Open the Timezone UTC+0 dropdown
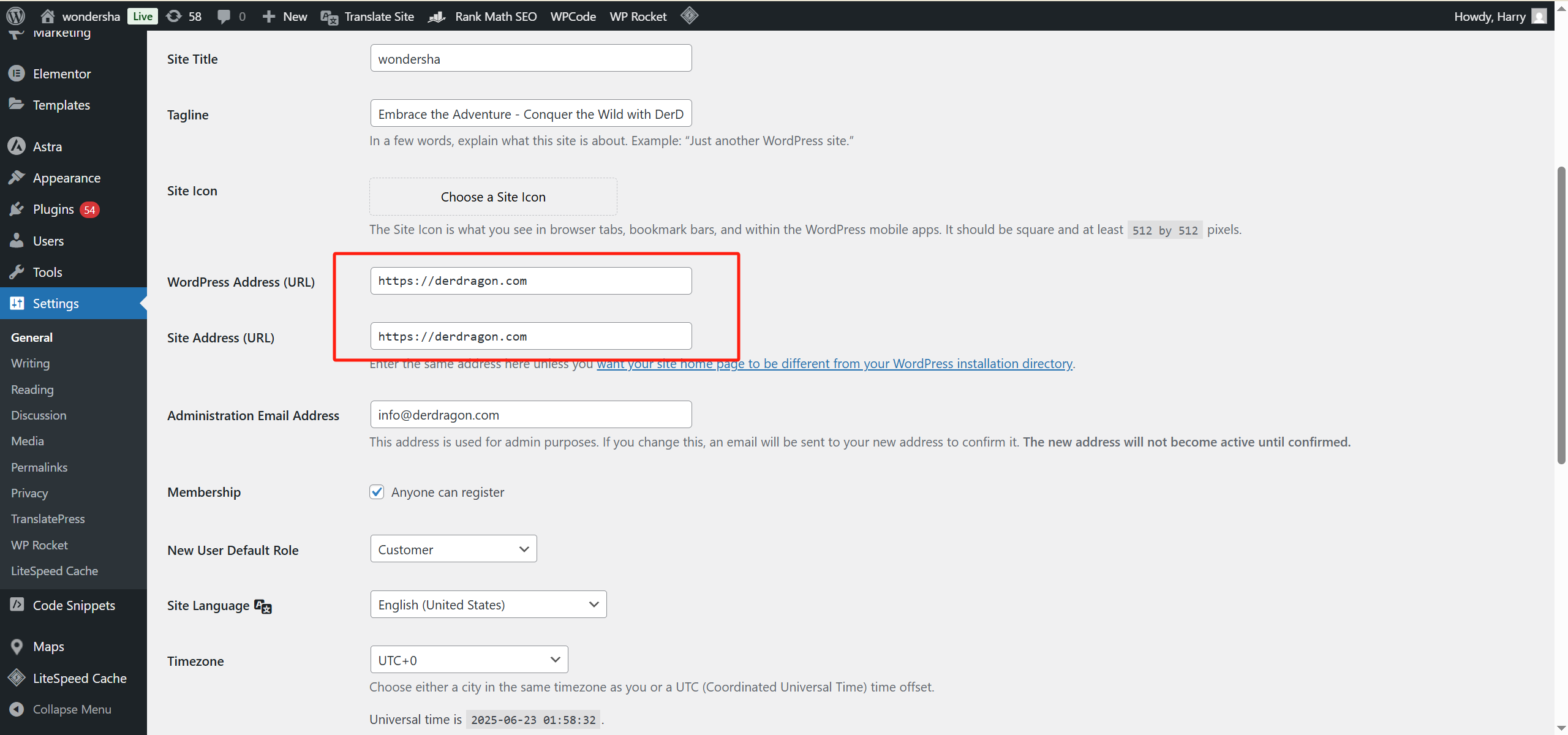The image size is (1568, 735). [469, 660]
